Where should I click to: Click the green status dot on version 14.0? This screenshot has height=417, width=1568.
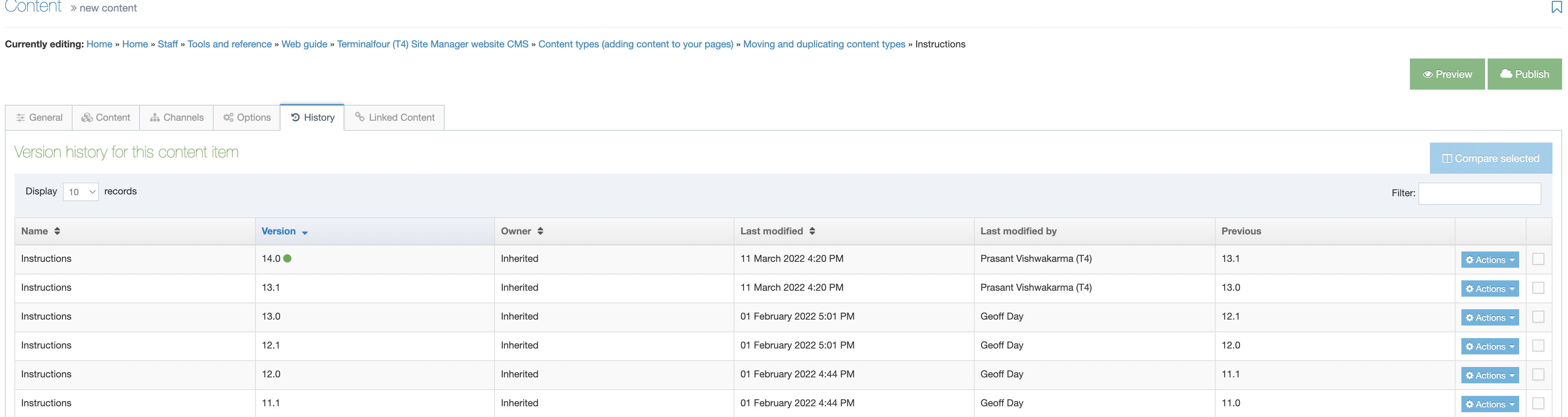(287, 259)
